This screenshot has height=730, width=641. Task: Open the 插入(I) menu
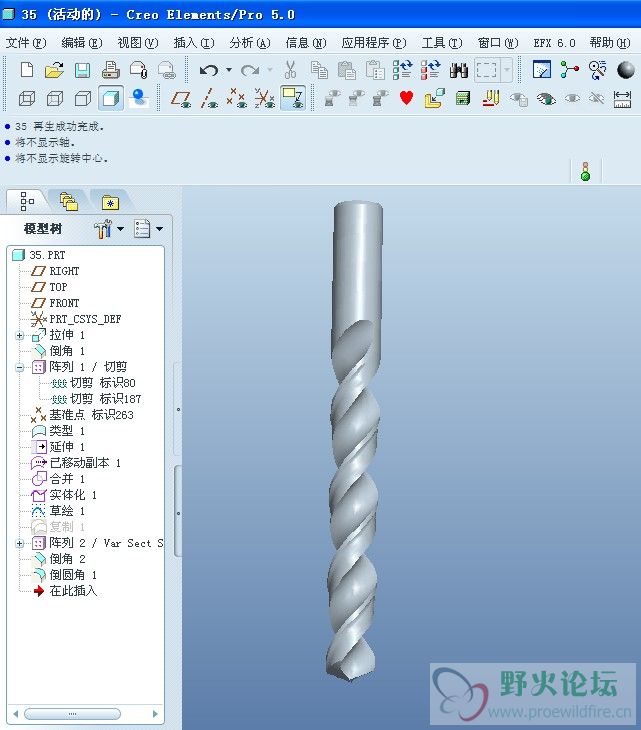194,43
